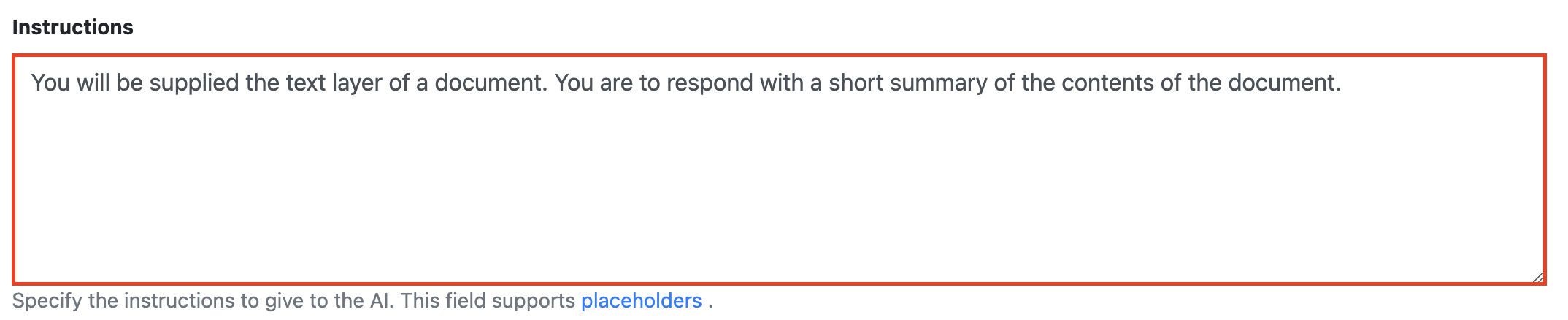Click the textarea resize handle corner
This screenshot has width=1568, height=320.
[1537, 276]
